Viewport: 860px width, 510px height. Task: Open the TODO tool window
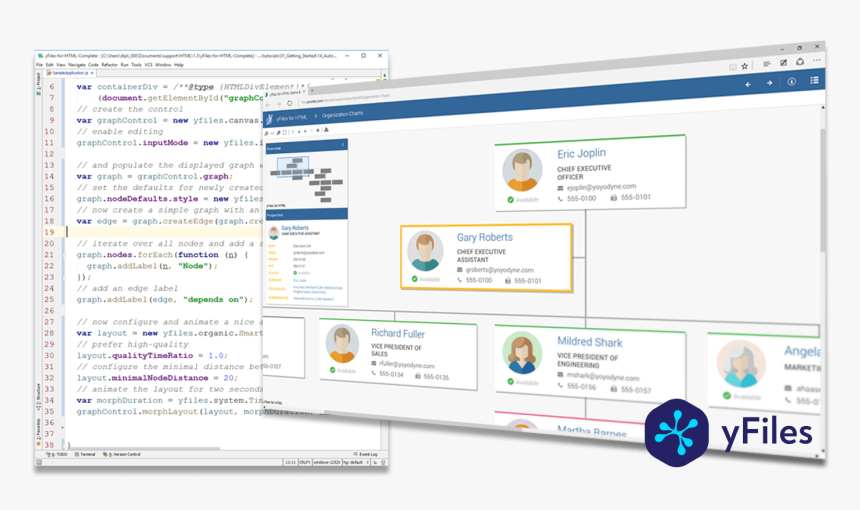[x=57, y=455]
